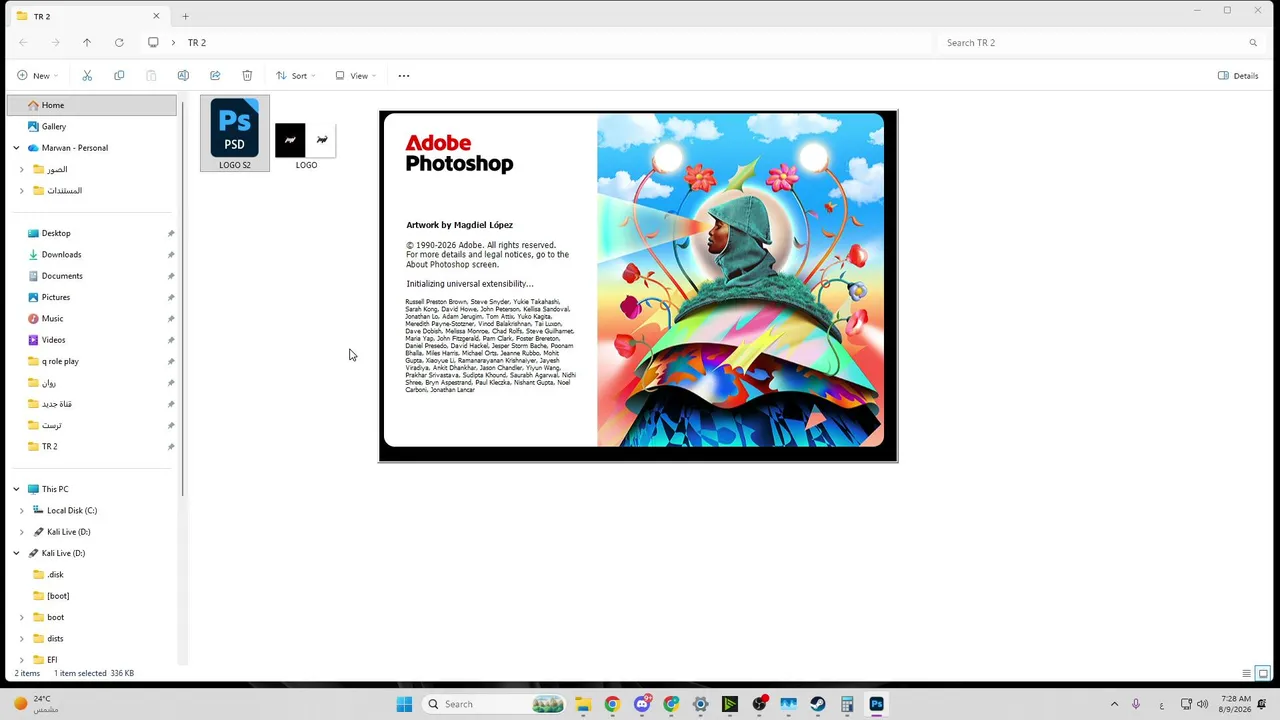This screenshot has width=1280, height=720.
Task: Open the Sort dropdown
Action: pos(295,76)
